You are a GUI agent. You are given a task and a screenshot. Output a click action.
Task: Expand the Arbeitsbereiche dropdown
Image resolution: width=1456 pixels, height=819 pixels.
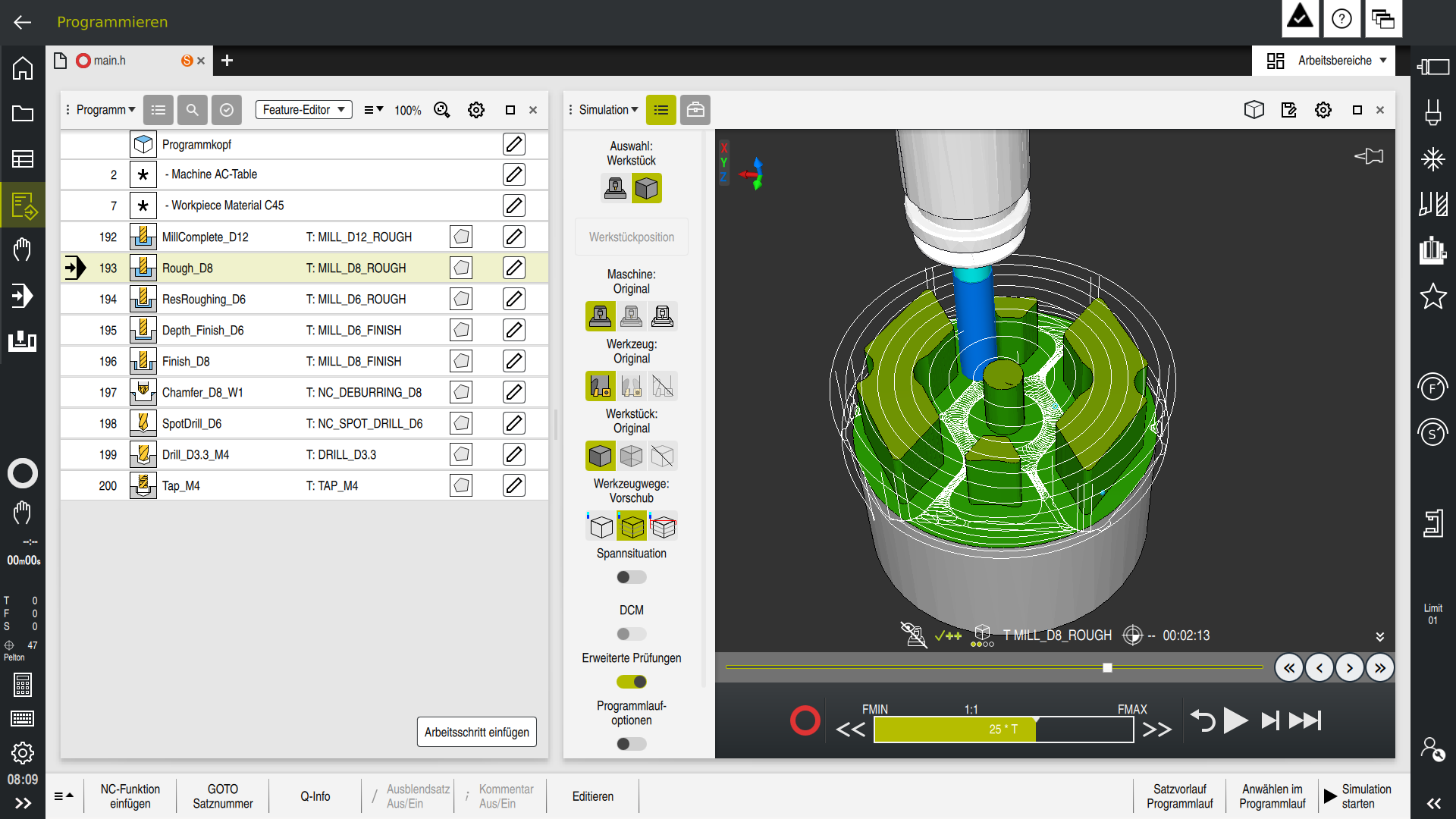click(x=1326, y=61)
